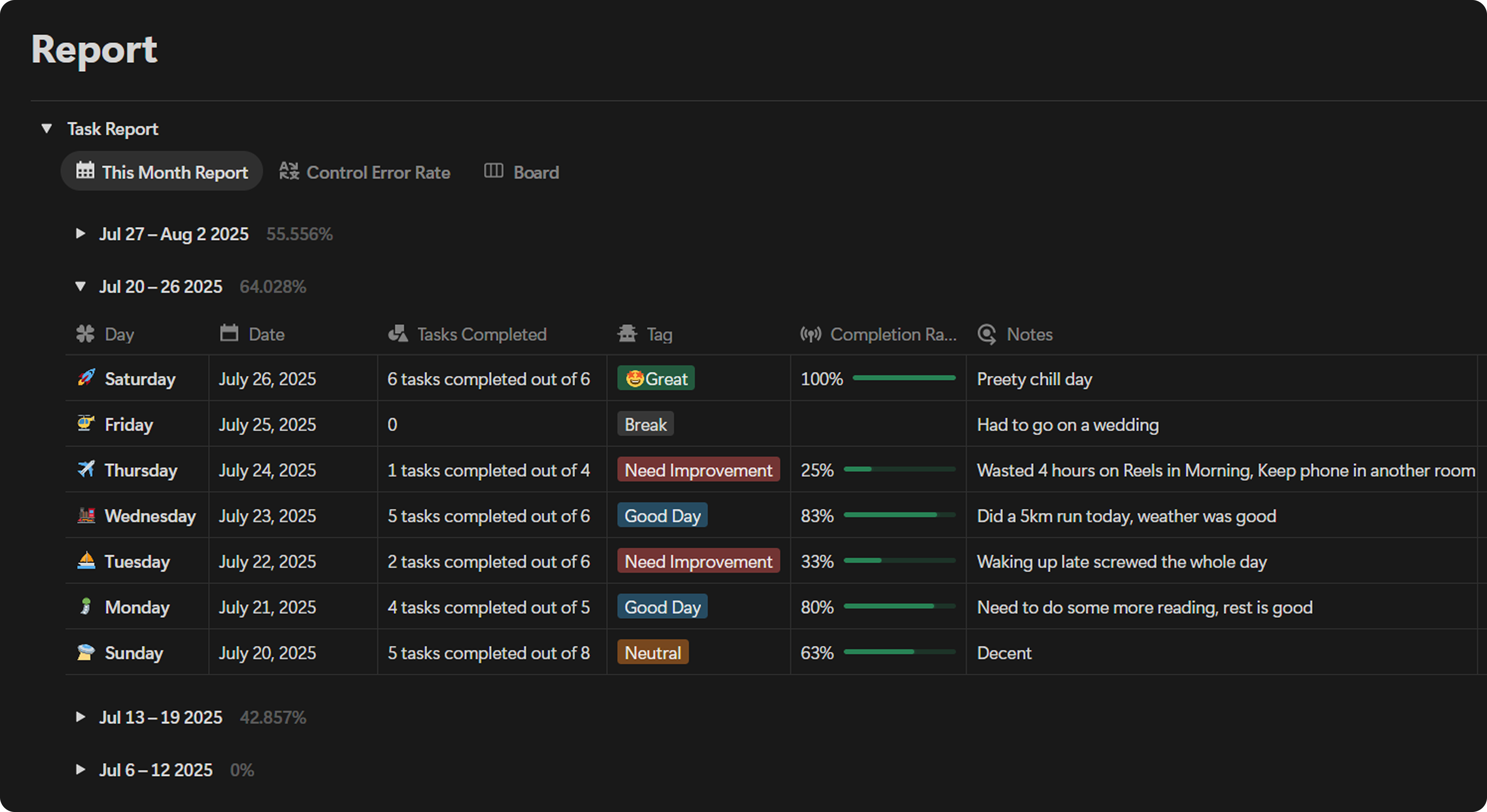
Task: Click Need Improvement tag on Tuesday
Action: pyautogui.click(x=699, y=561)
